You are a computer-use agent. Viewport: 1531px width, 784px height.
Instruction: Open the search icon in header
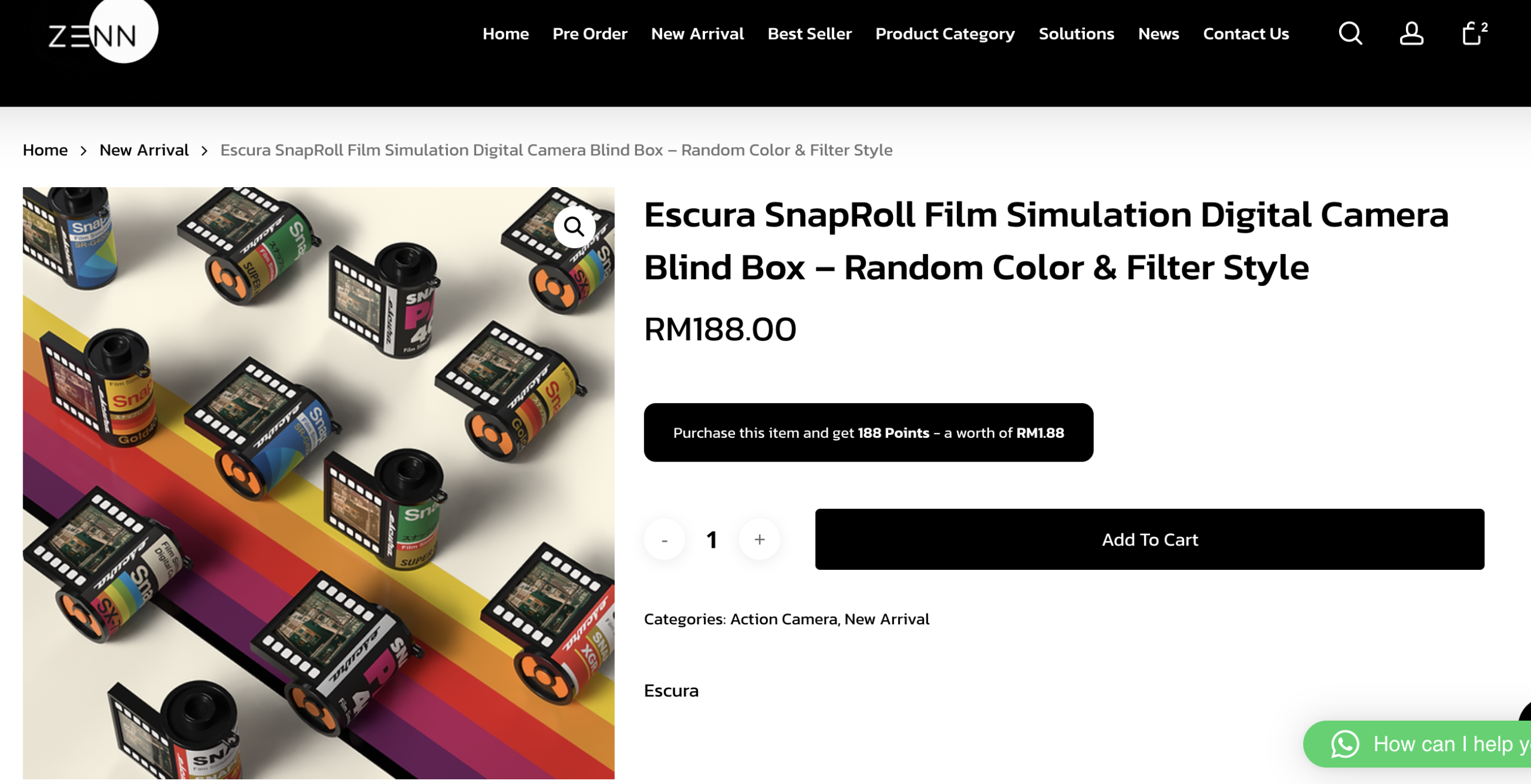[1350, 33]
